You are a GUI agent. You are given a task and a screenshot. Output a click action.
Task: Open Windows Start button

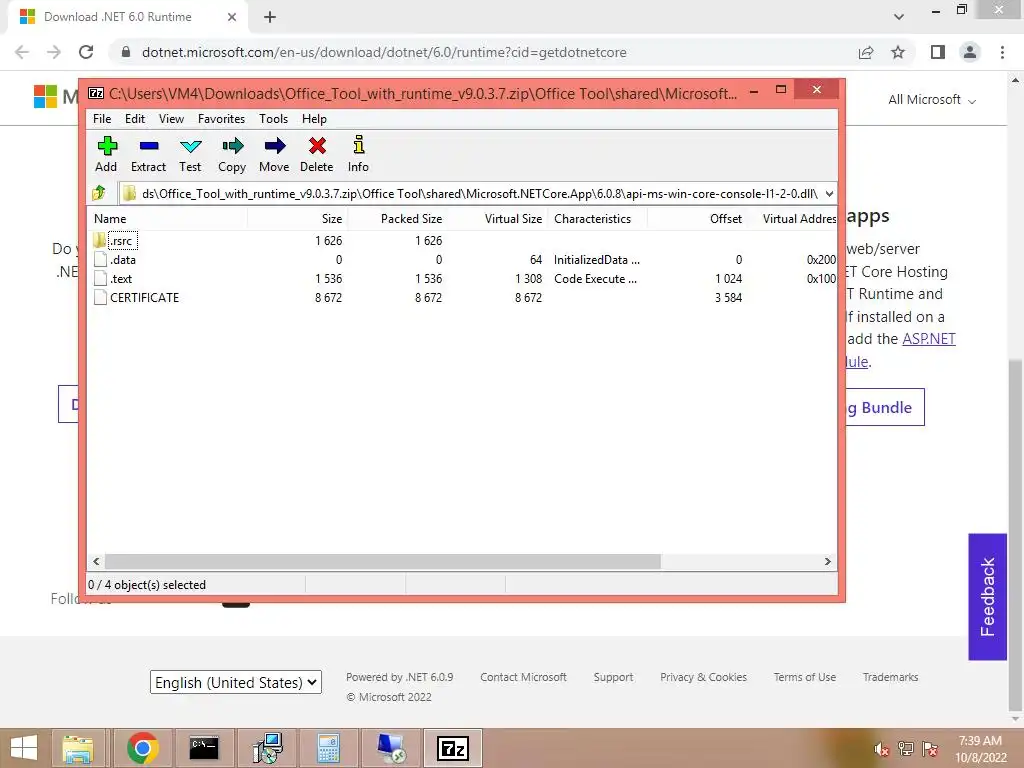pyautogui.click(x=24, y=748)
